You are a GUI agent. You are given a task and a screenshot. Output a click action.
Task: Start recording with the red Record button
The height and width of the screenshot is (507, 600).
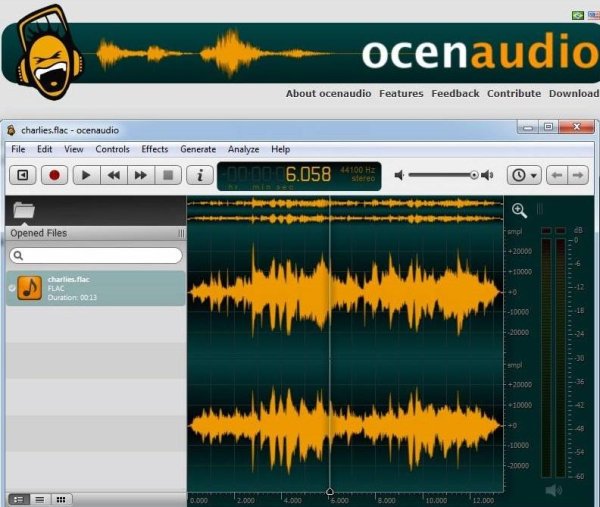[x=54, y=175]
